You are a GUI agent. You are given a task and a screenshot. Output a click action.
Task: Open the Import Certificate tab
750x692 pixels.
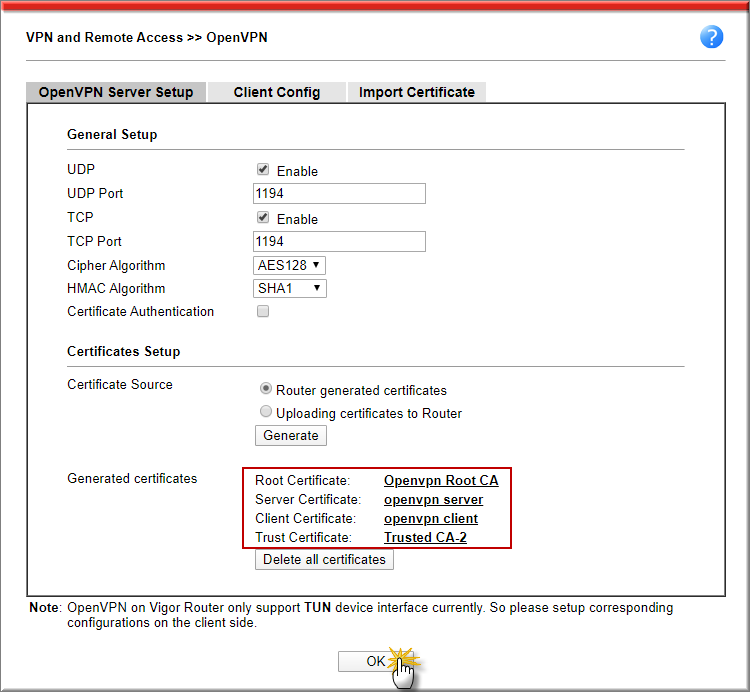[x=417, y=92]
